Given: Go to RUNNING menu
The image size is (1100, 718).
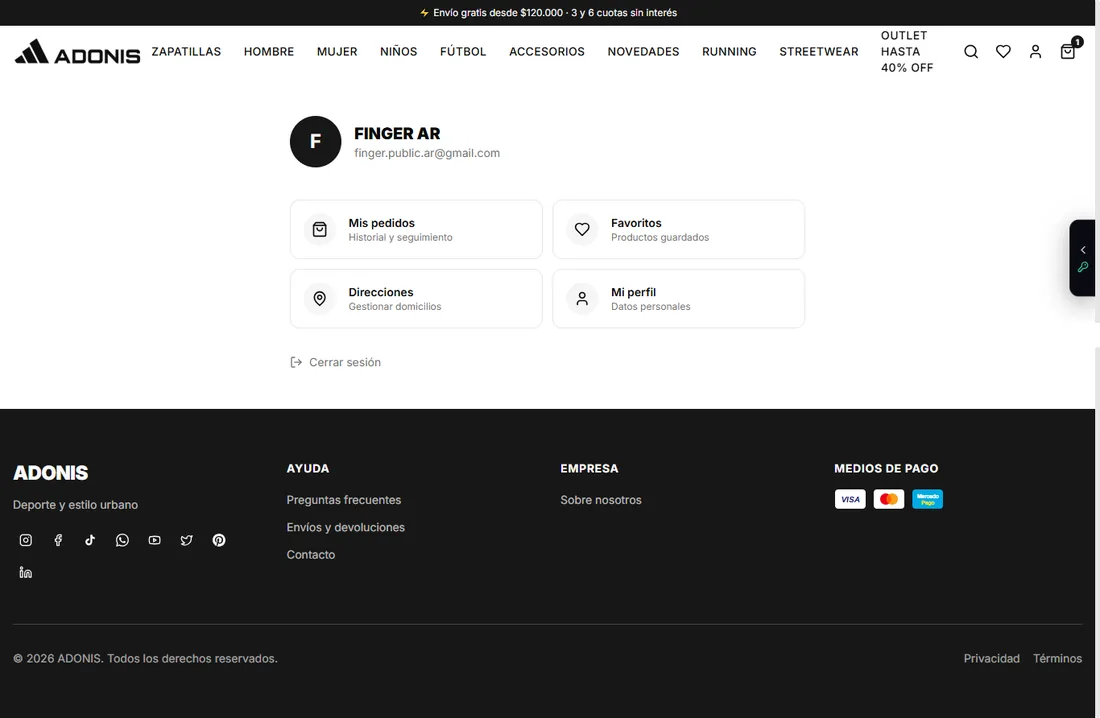Looking at the screenshot, I should 729,51.
